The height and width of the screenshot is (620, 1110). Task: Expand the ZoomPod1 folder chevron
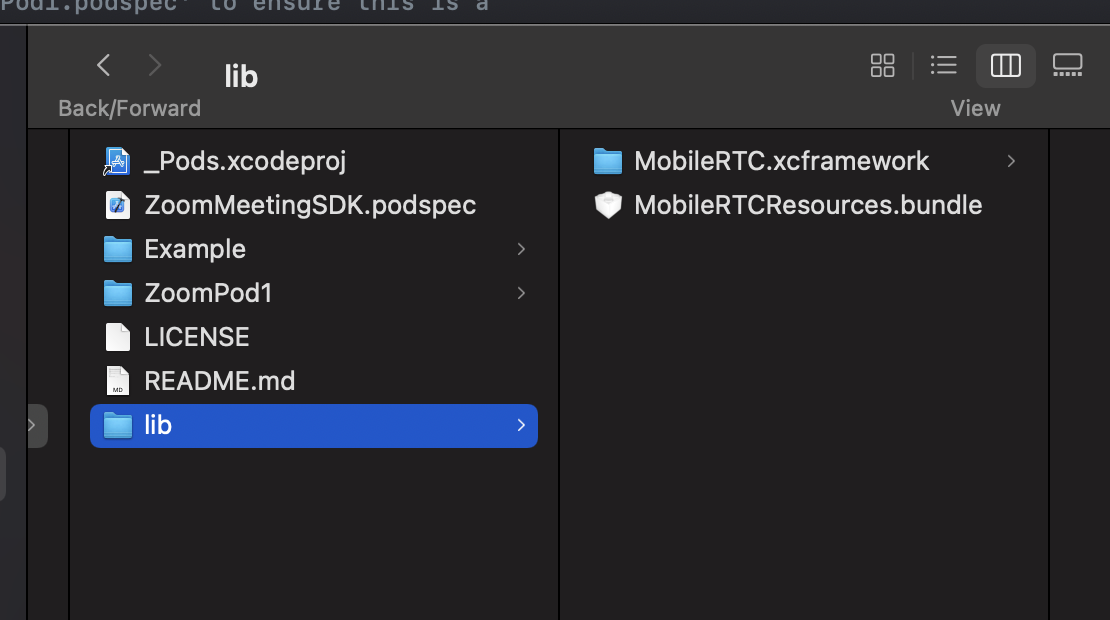(x=521, y=293)
